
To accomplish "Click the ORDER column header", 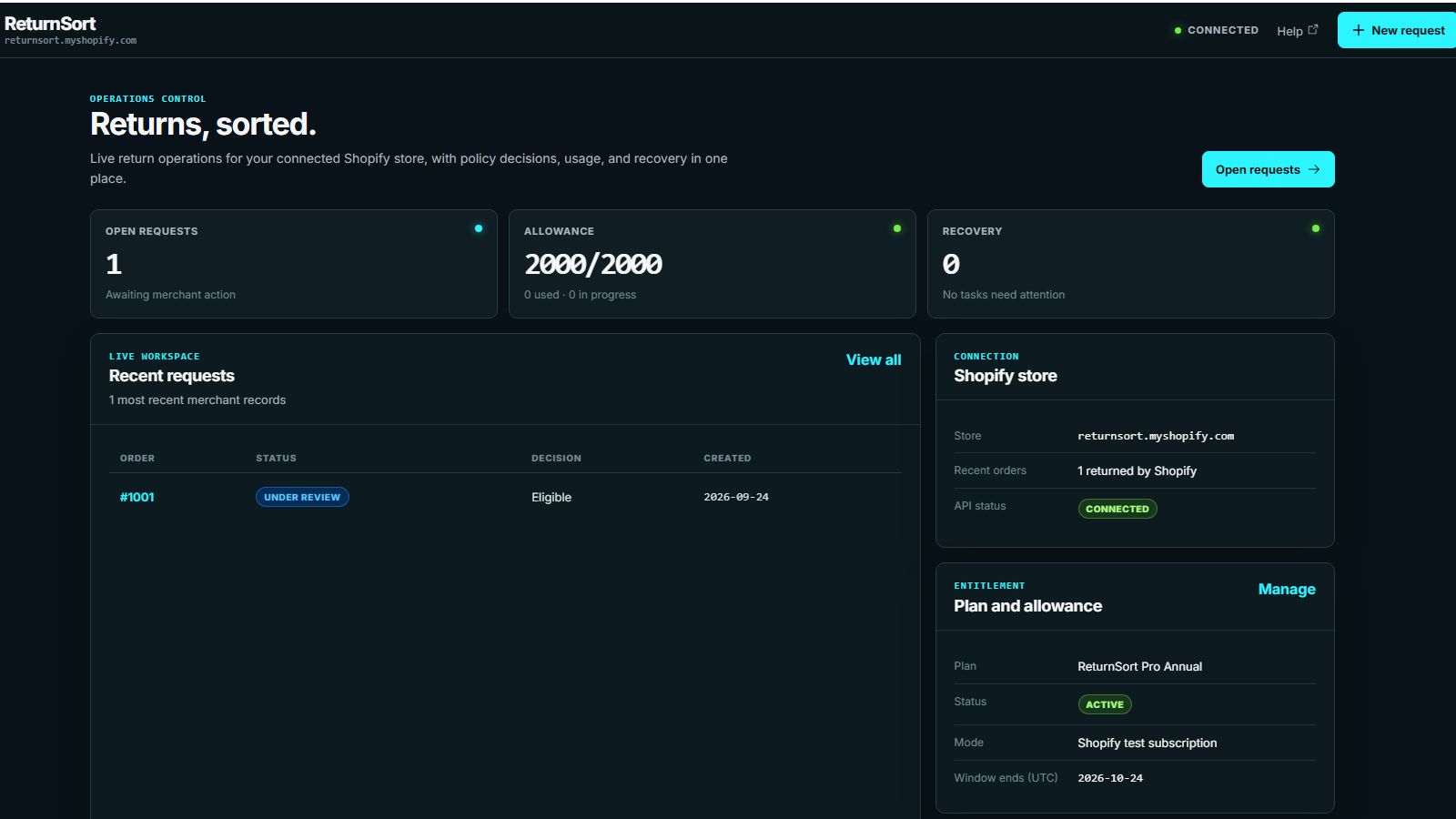I will pyautogui.click(x=137, y=458).
